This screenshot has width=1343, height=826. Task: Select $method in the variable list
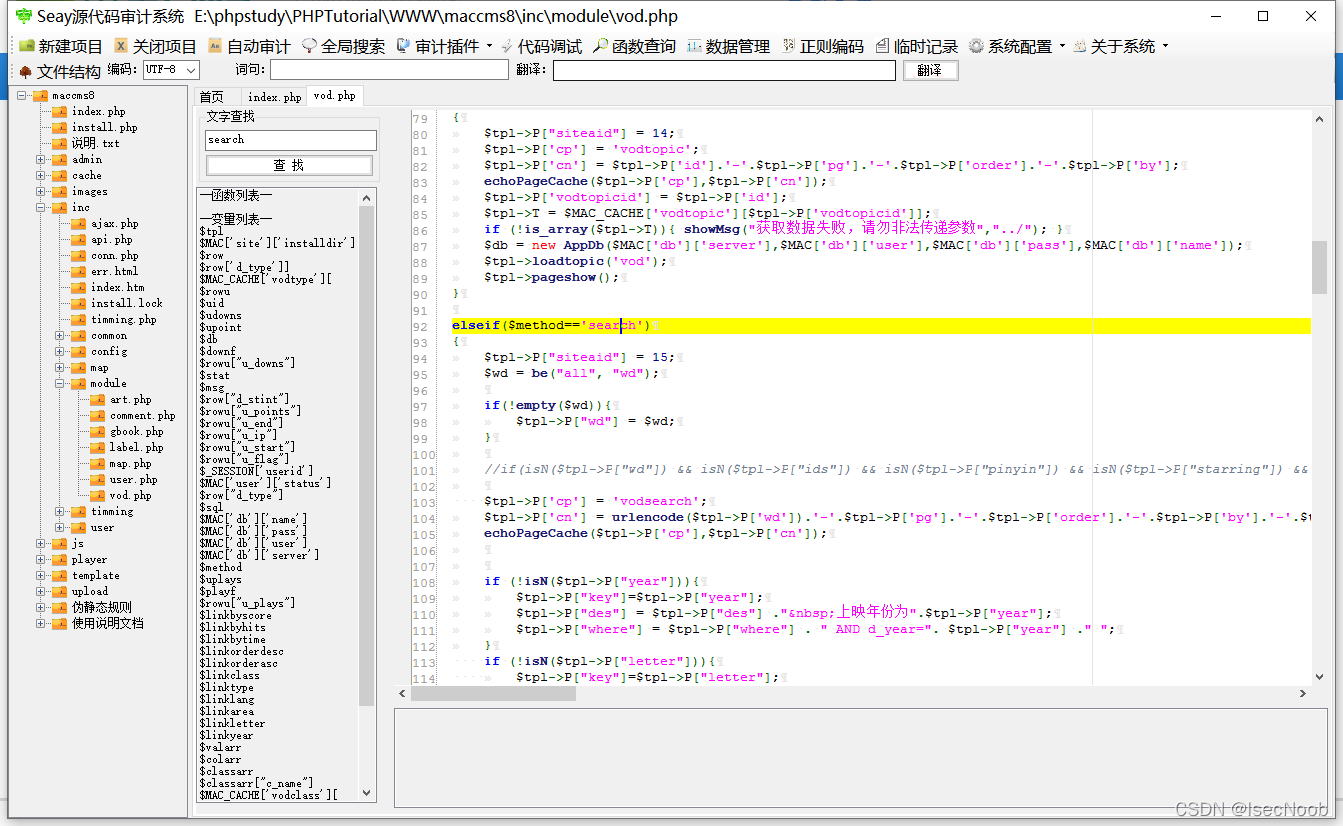(221, 567)
